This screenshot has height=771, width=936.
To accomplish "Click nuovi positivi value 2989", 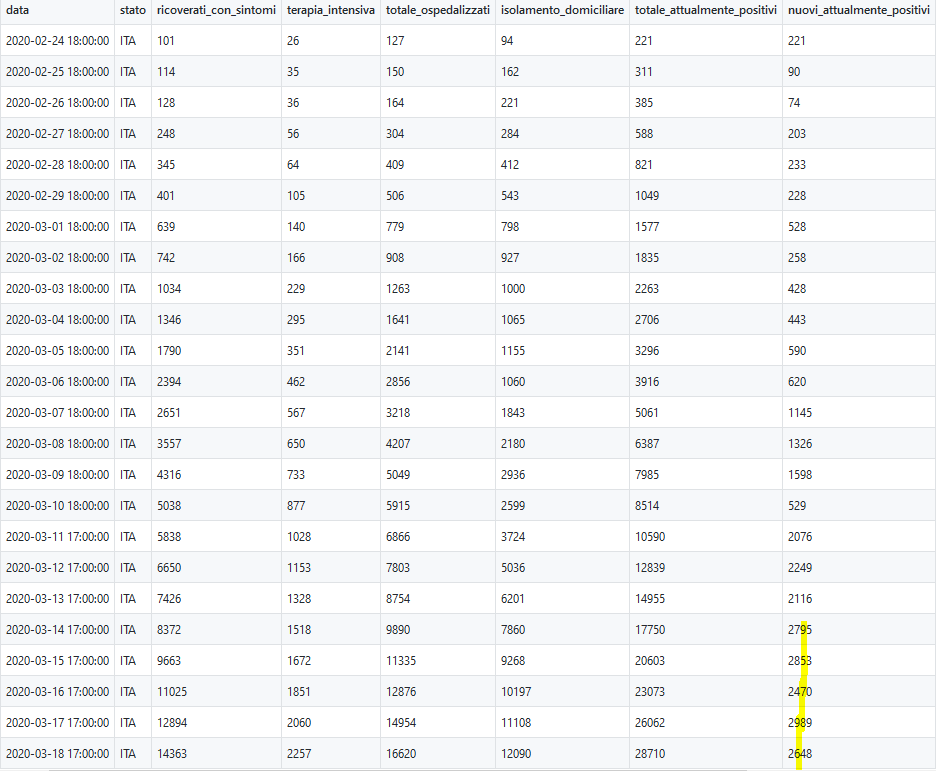I will (x=800, y=723).
